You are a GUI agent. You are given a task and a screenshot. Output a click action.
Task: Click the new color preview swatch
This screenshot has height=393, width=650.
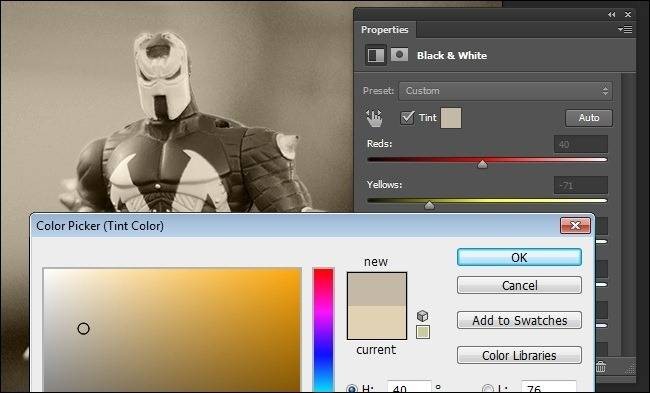tap(377, 289)
